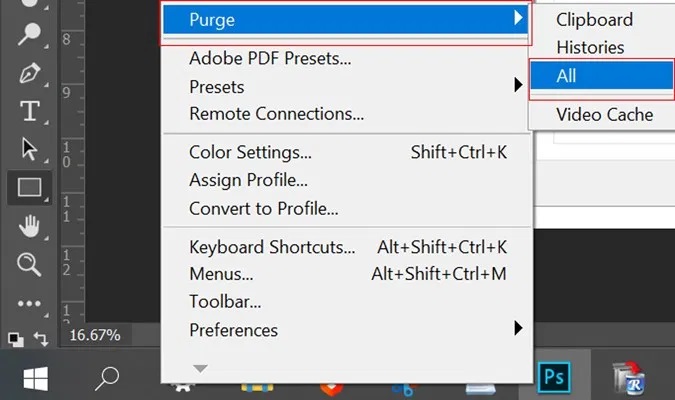This screenshot has width=675, height=400.
Task: Click the 16.67% zoom level field
Action: pyautogui.click(x=95, y=335)
